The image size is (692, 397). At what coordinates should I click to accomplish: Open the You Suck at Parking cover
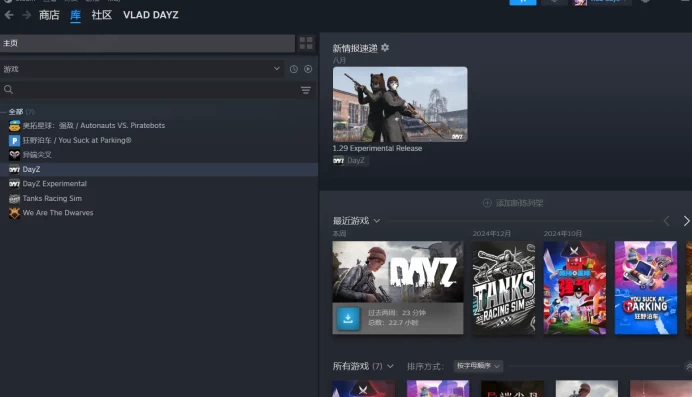[x=646, y=288]
